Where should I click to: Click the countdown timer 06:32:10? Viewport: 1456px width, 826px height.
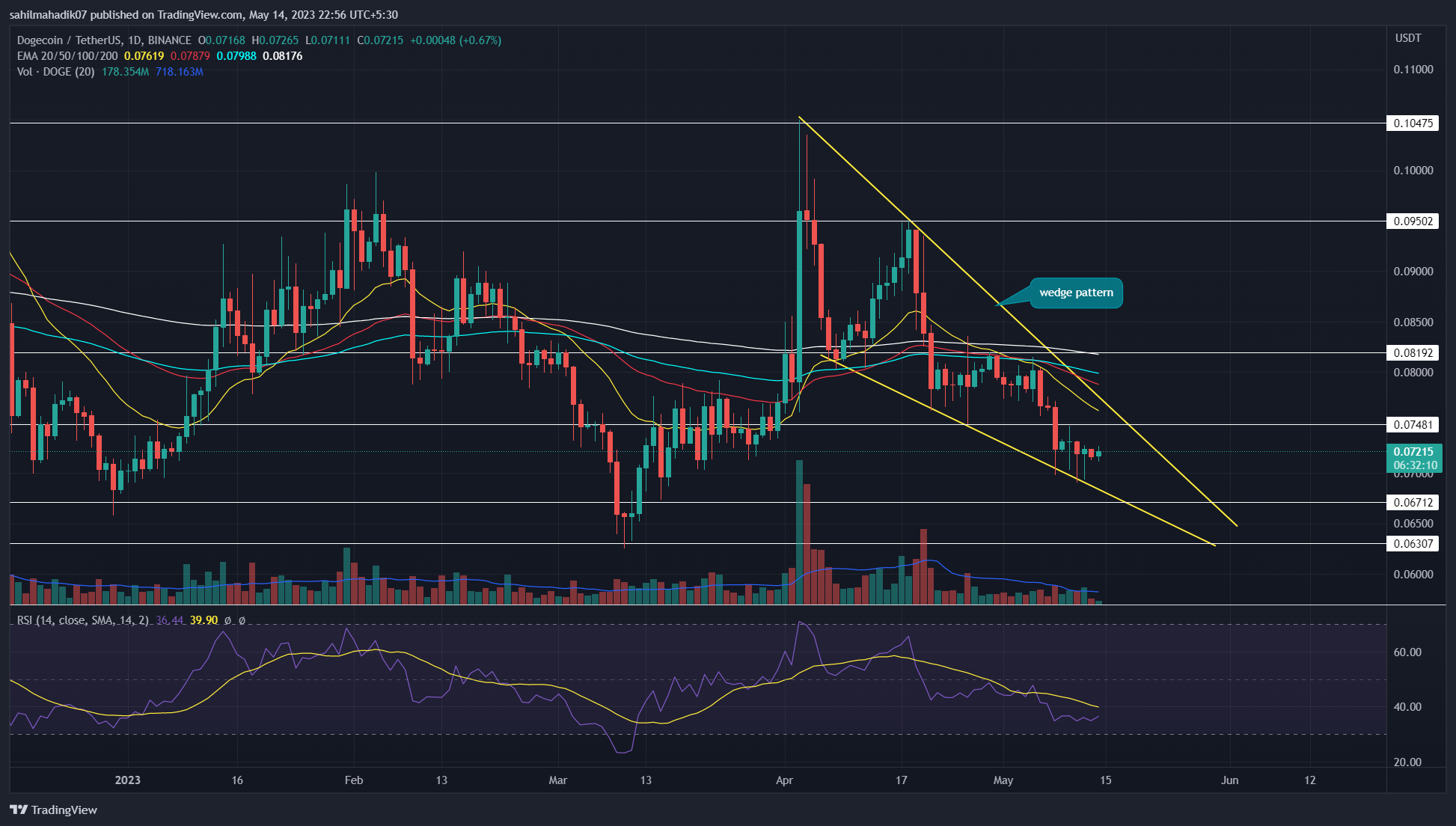coord(1415,465)
